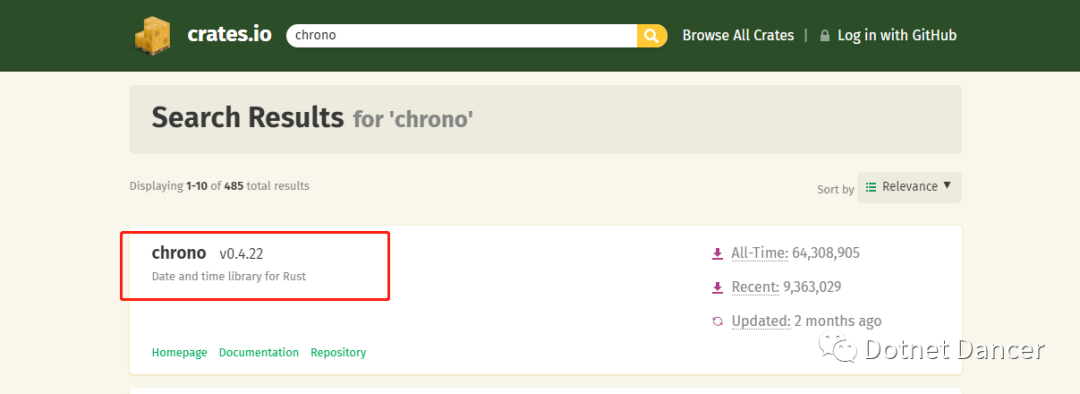Viewport: 1080px width, 394px height.
Task: Click the Updated refresh circle icon
Action: coord(718,321)
